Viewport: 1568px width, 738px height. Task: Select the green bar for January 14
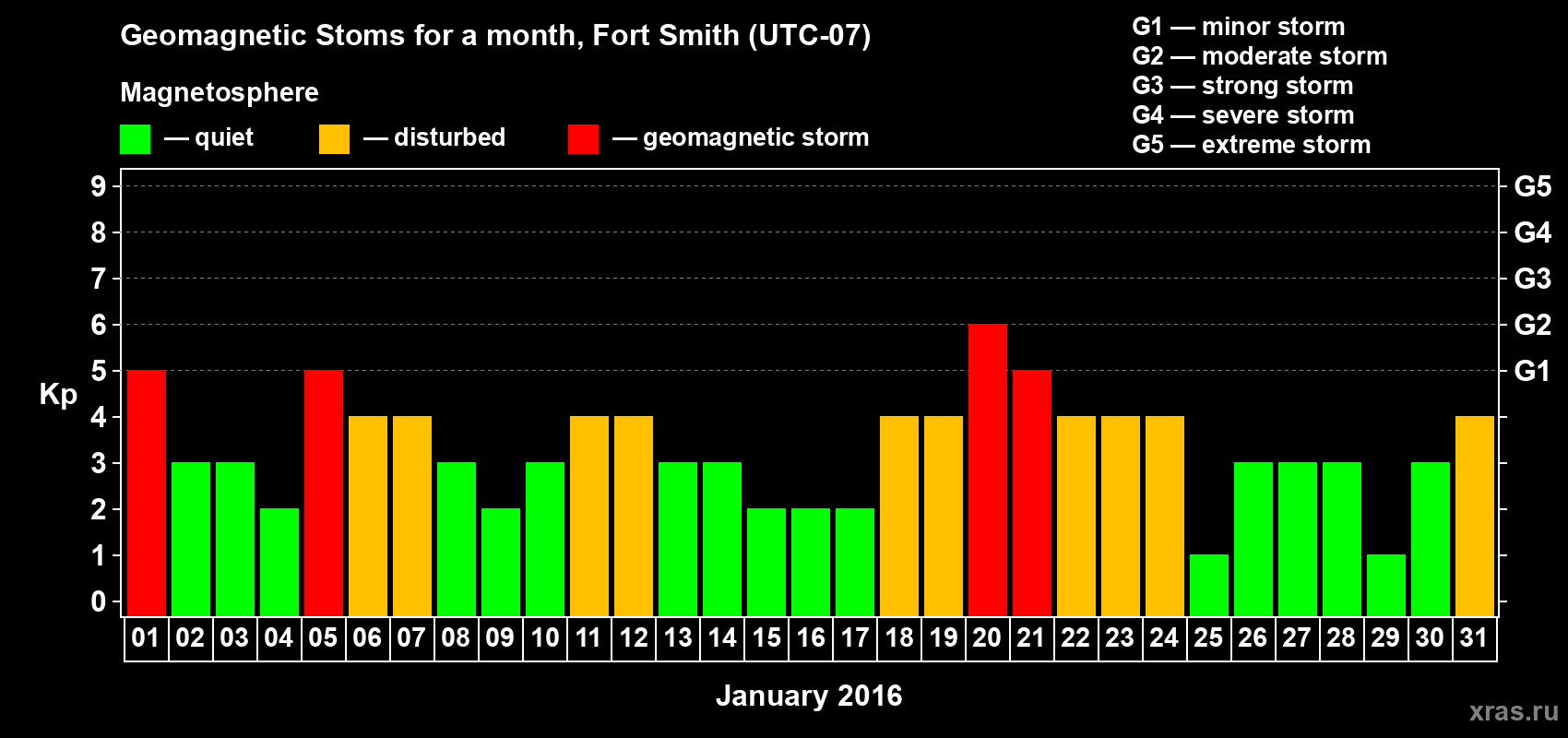tap(722, 540)
